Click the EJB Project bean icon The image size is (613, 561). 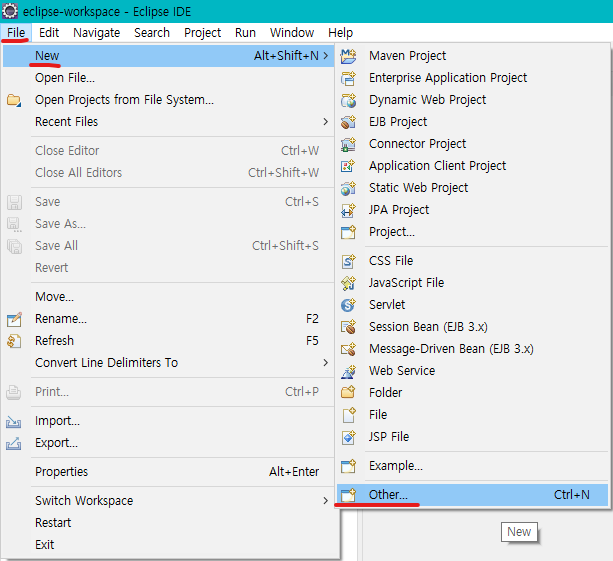[348, 122]
